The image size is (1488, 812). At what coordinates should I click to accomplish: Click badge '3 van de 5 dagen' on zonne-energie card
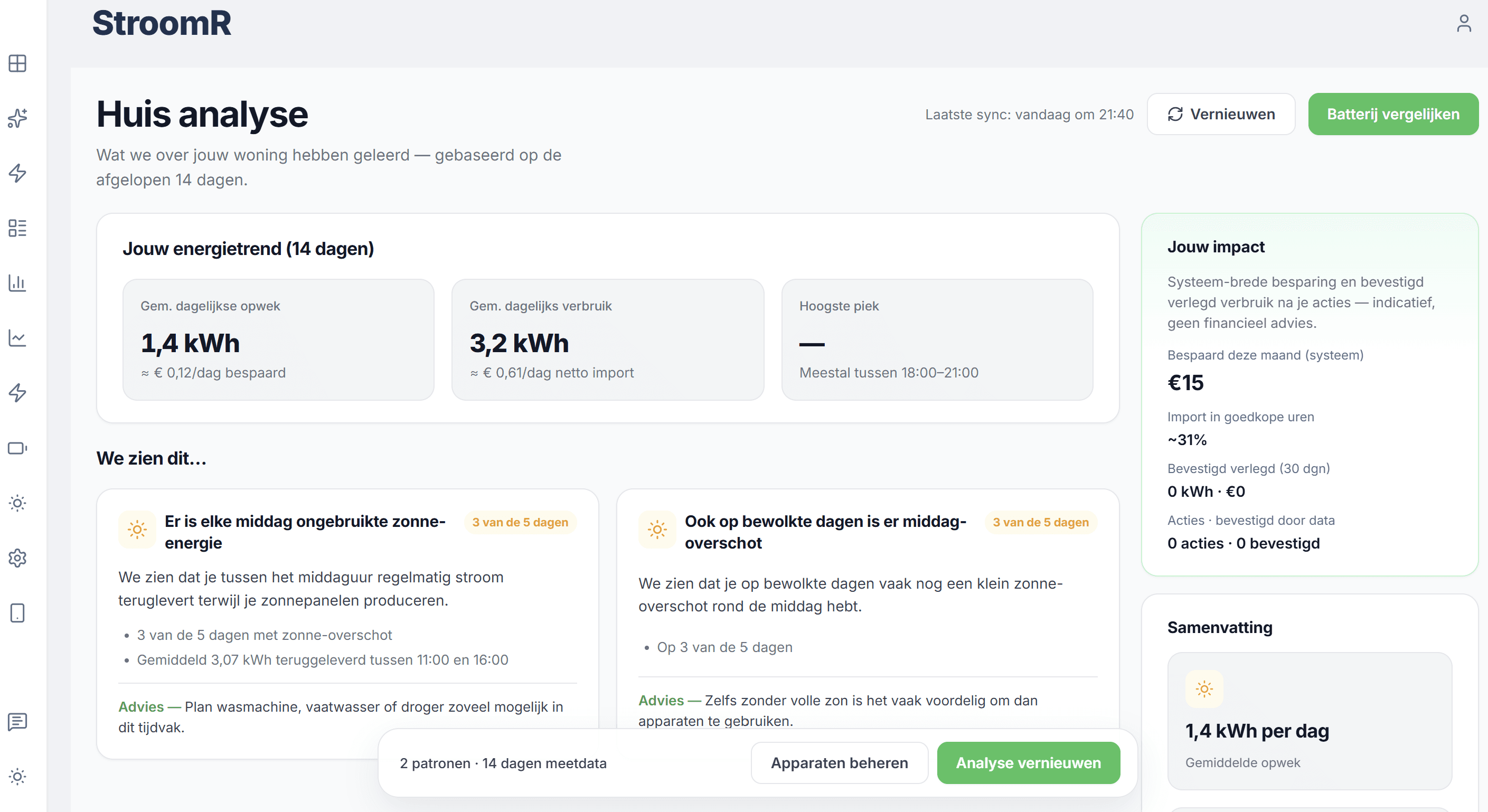tap(520, 522)
